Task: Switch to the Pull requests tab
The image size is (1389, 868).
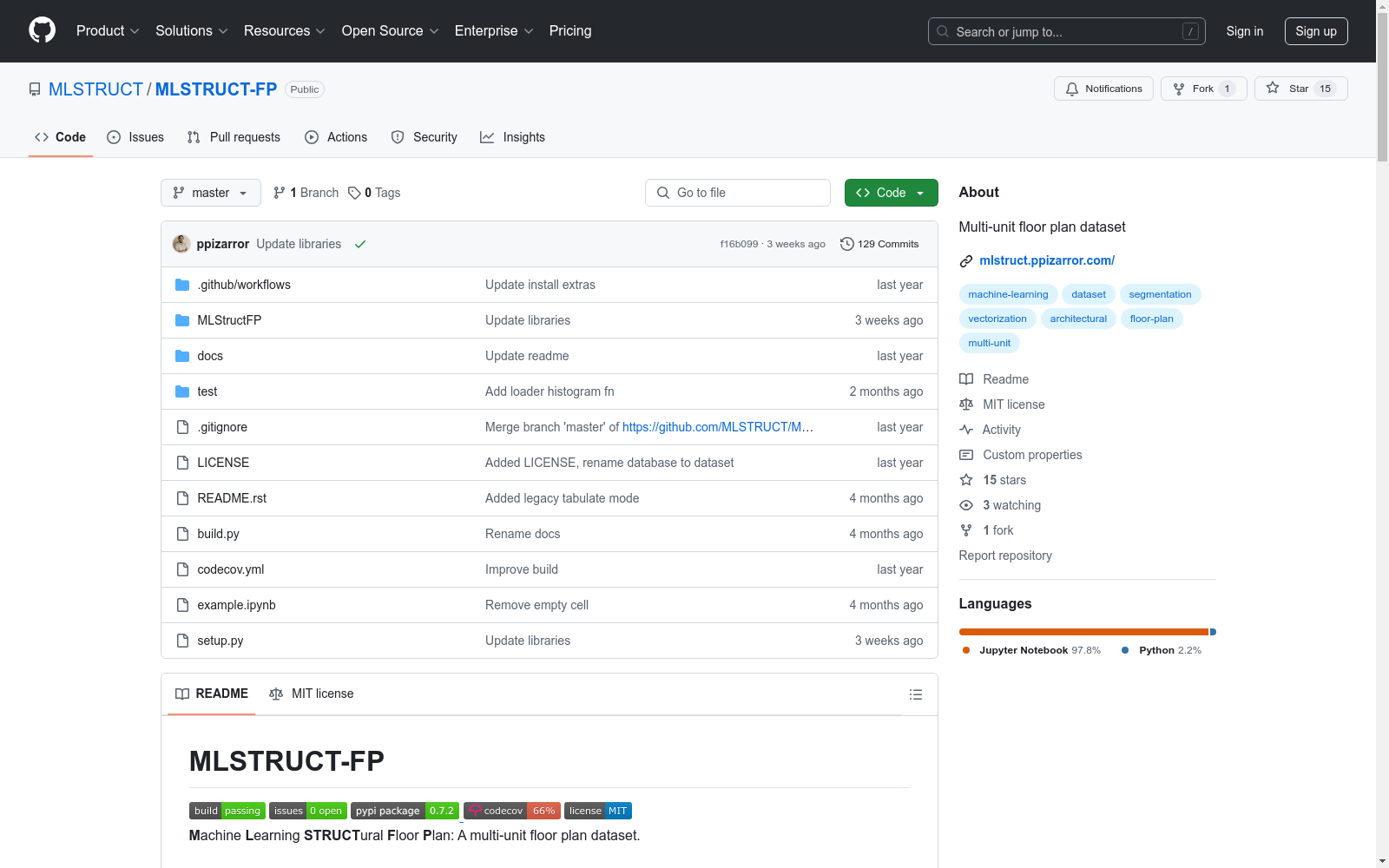Action: 234,137
